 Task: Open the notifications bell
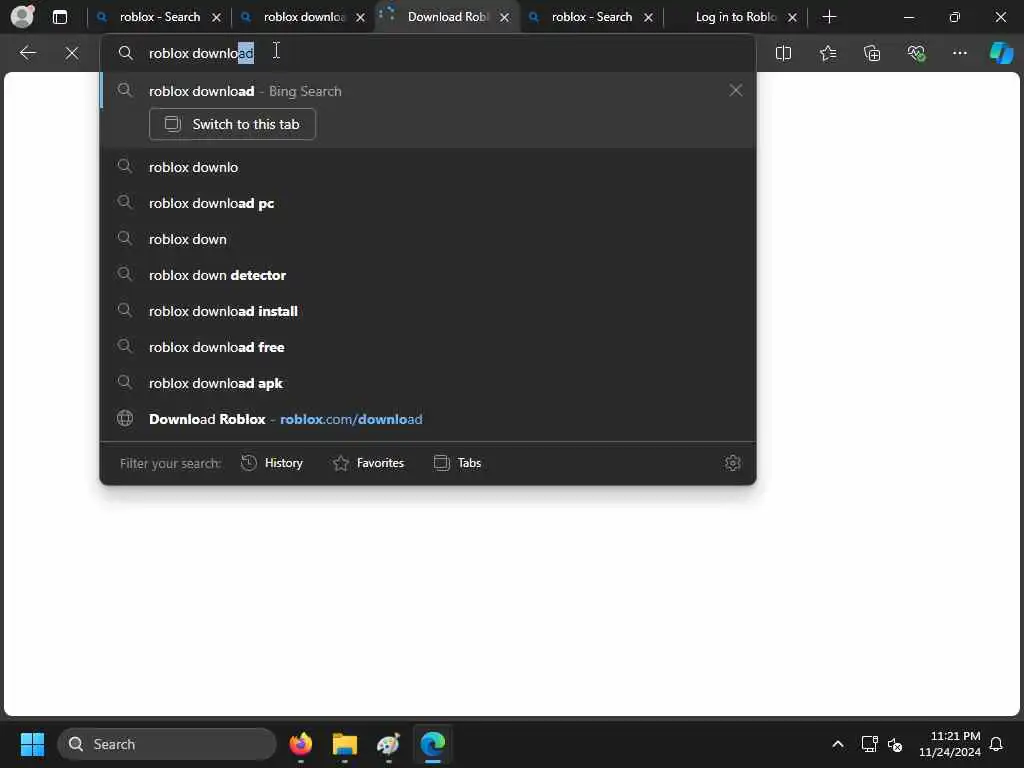point(997,744)
